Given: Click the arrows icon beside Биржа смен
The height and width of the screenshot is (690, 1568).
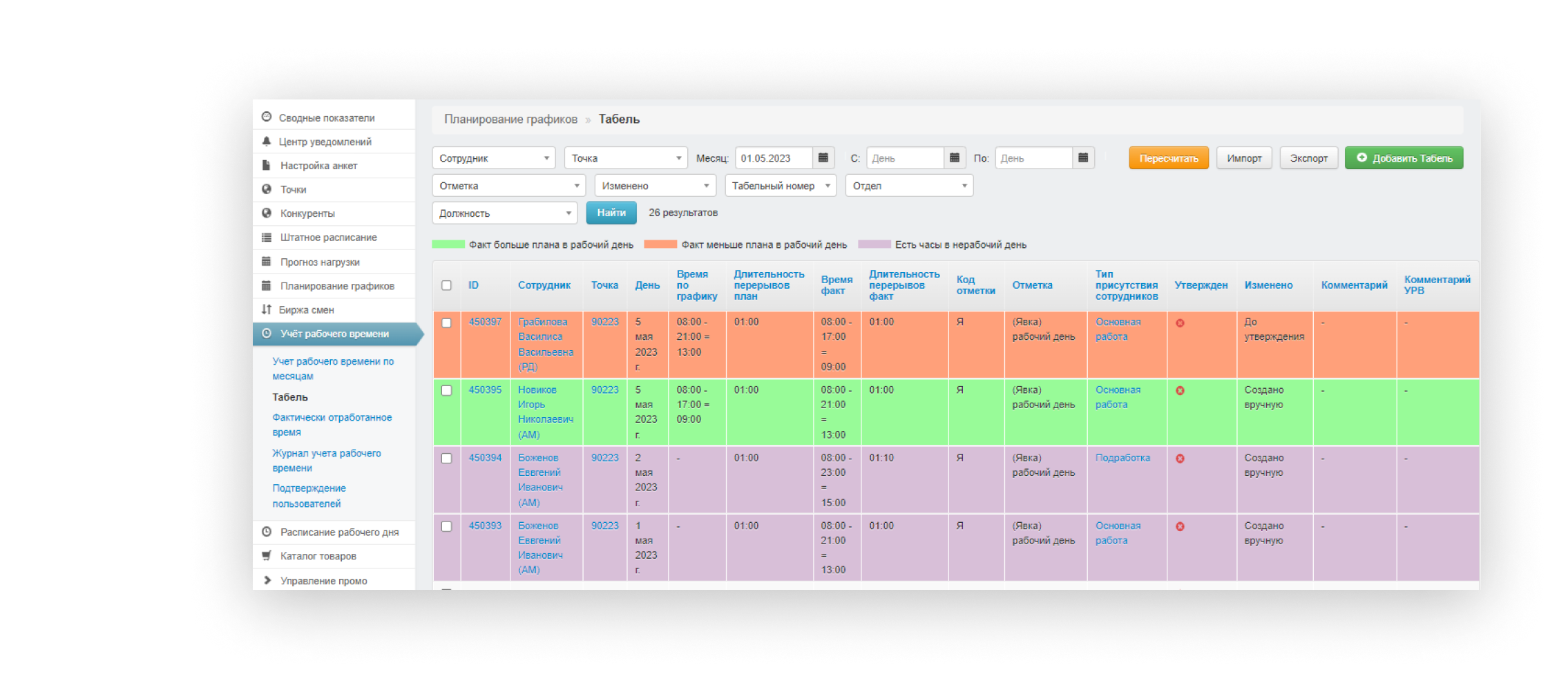Looking at the screenshot, I should coord(267,309).
